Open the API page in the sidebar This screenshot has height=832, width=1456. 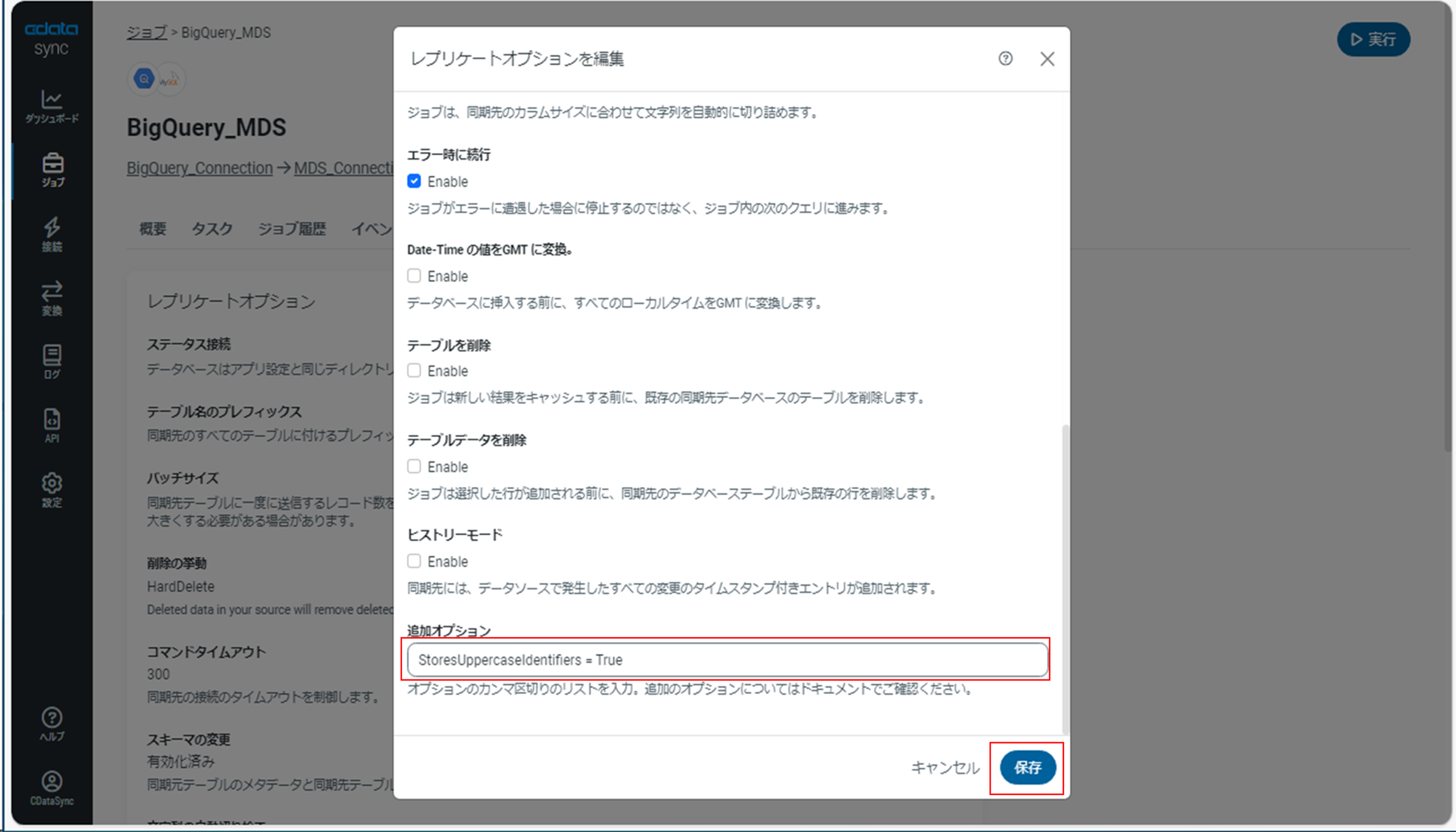click(51, 426)
